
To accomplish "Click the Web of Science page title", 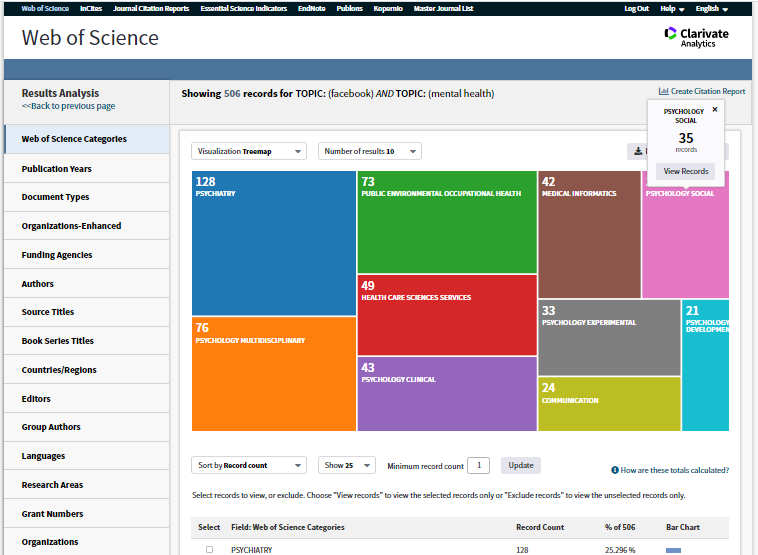I will coord(90,38).
